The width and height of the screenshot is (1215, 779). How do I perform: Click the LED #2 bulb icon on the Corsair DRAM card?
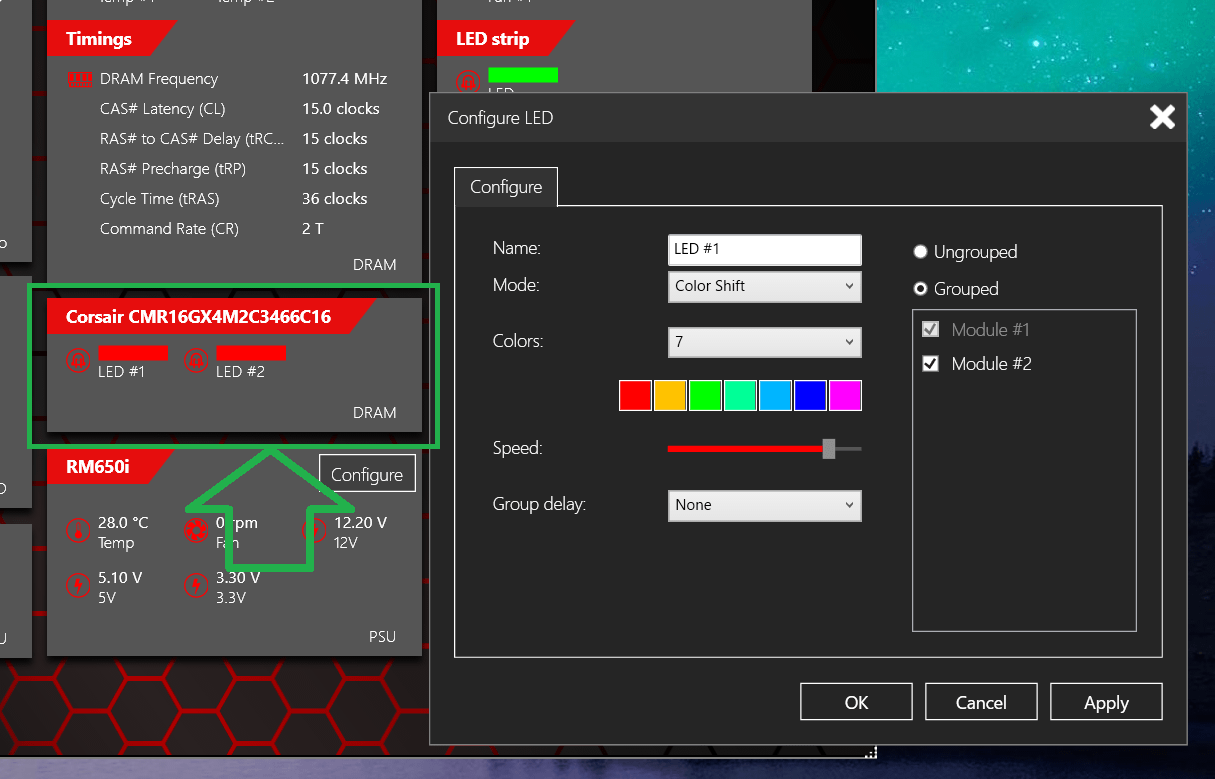(196, 361)
